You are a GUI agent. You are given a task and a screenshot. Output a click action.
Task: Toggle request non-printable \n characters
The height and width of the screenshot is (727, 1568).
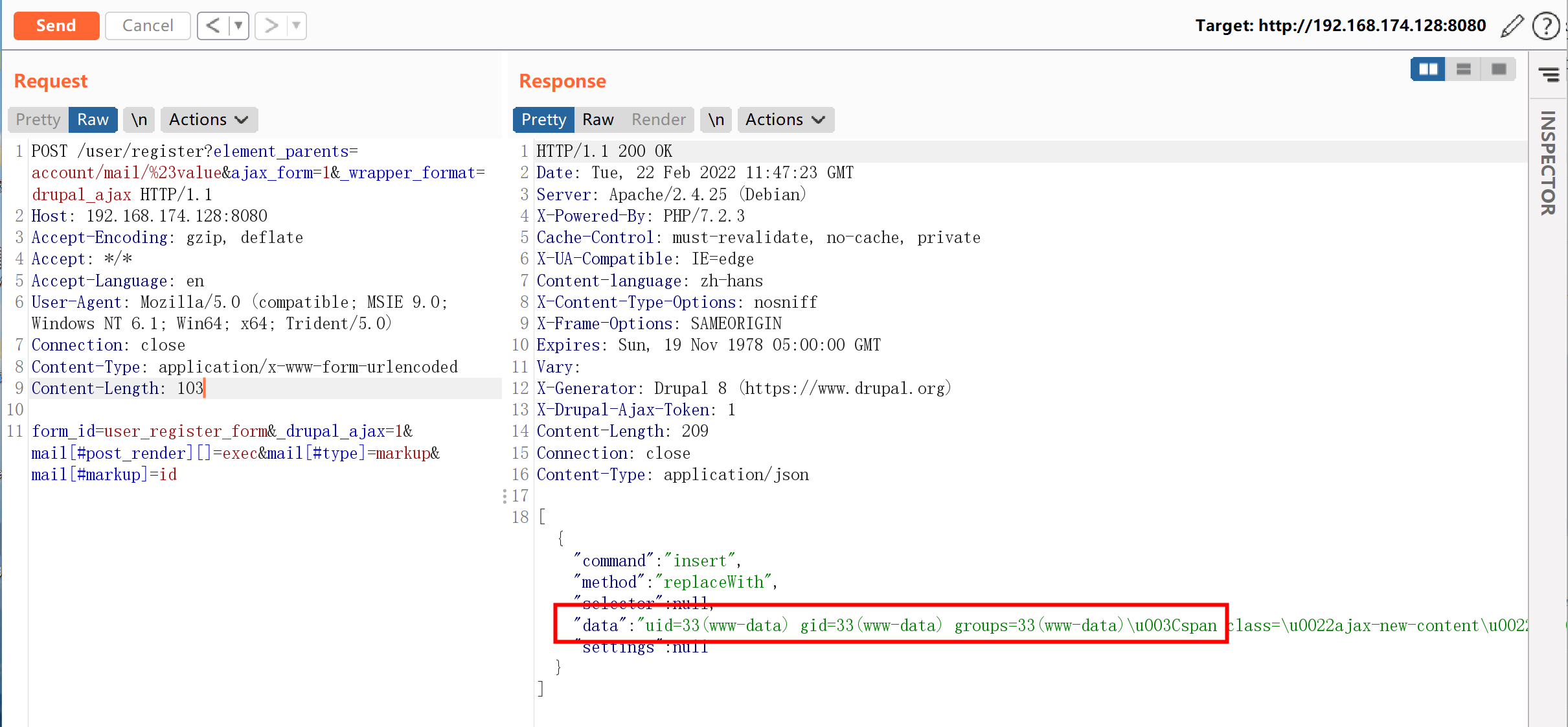pyautogui.click(x=139, y=120)
